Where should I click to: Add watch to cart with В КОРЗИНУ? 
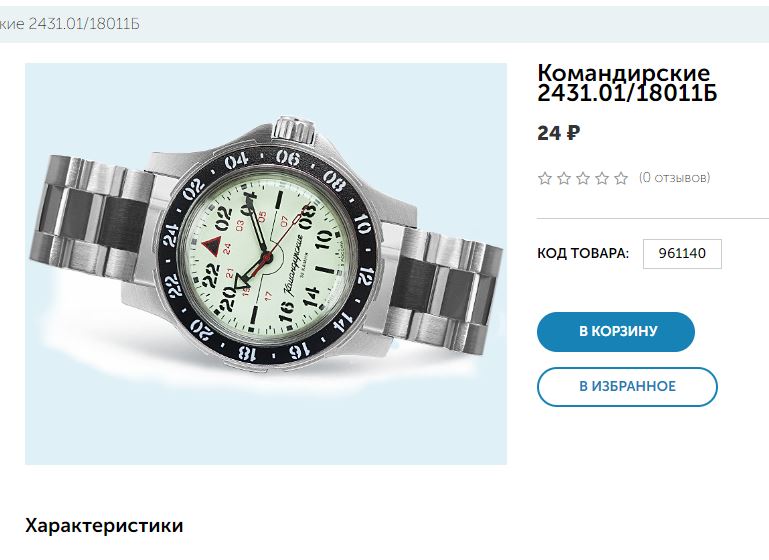pyautogui.click(x=616, y=331)
